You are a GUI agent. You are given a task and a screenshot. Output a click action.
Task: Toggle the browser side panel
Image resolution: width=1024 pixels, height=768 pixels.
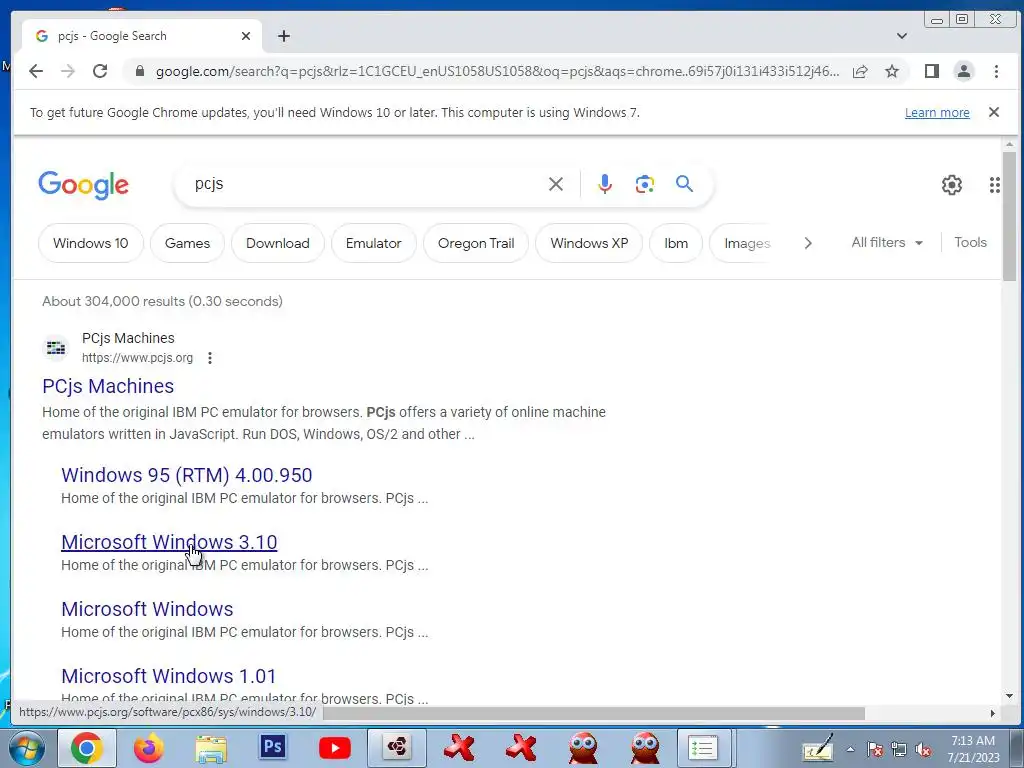(932, 71)
